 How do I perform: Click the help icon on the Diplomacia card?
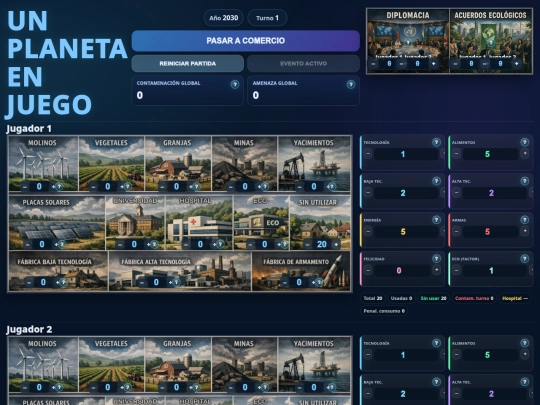408,43
